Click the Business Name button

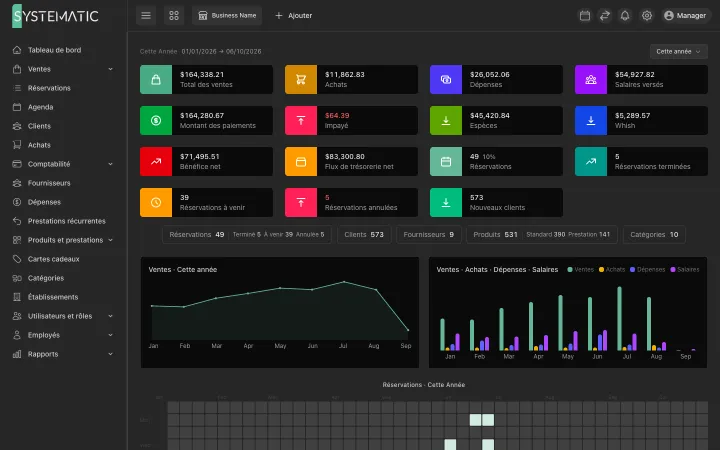click(227, 16)
